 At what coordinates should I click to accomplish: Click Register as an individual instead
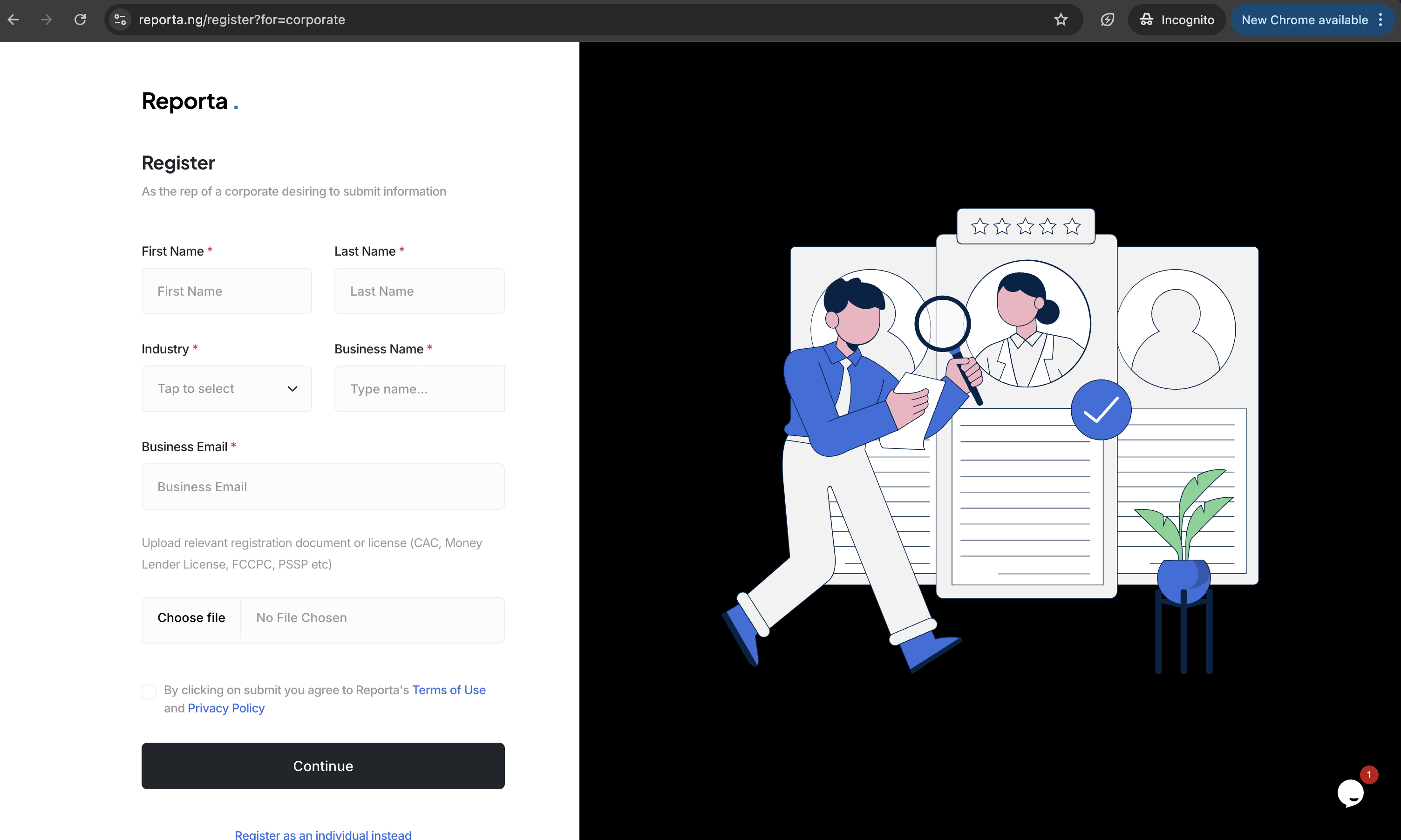tap(323, 834)
